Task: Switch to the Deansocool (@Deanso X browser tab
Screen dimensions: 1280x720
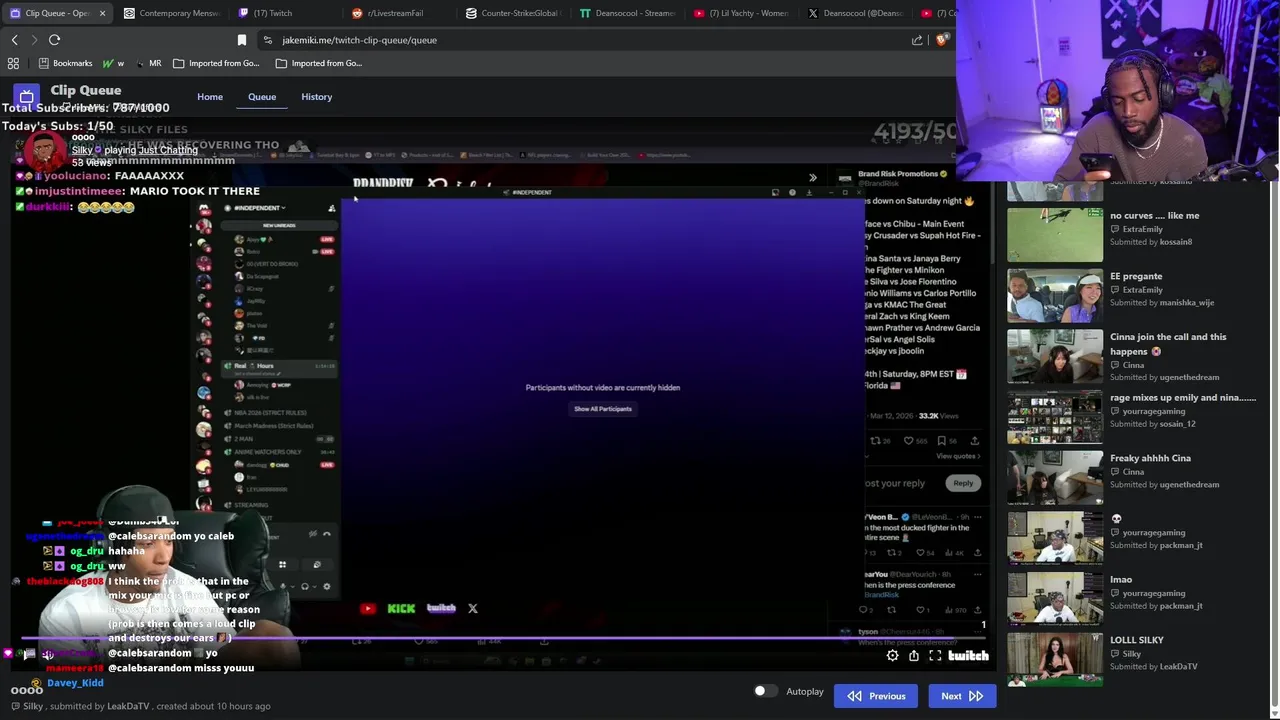Action: coord(855,13)
